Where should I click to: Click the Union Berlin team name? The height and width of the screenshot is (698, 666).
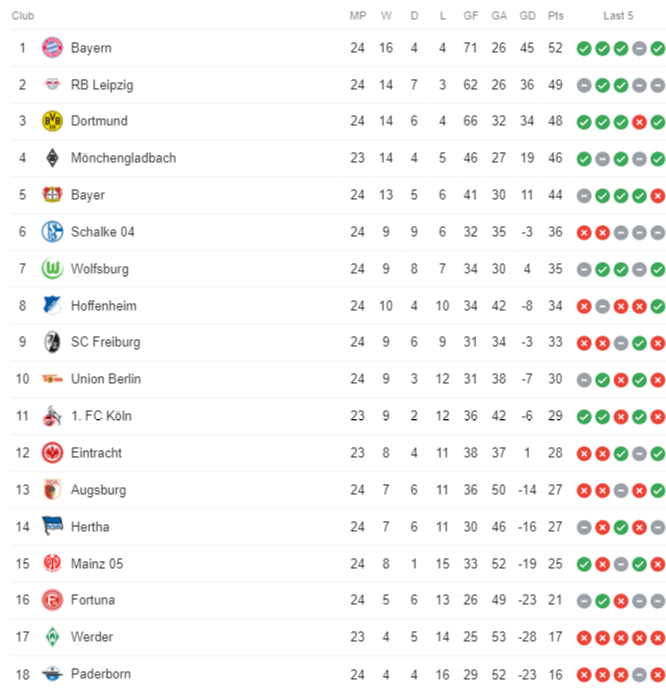[106, 379]
